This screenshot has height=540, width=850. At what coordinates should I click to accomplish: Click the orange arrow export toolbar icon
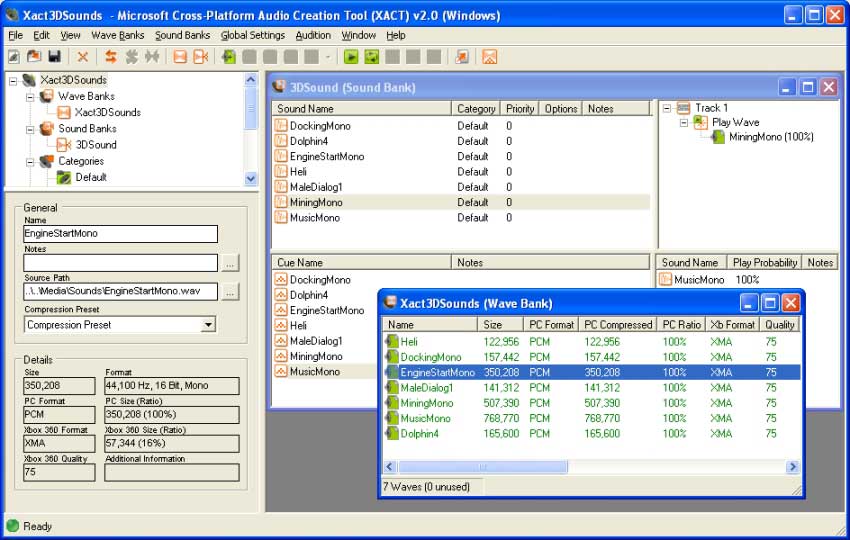[x=461, y=56]
